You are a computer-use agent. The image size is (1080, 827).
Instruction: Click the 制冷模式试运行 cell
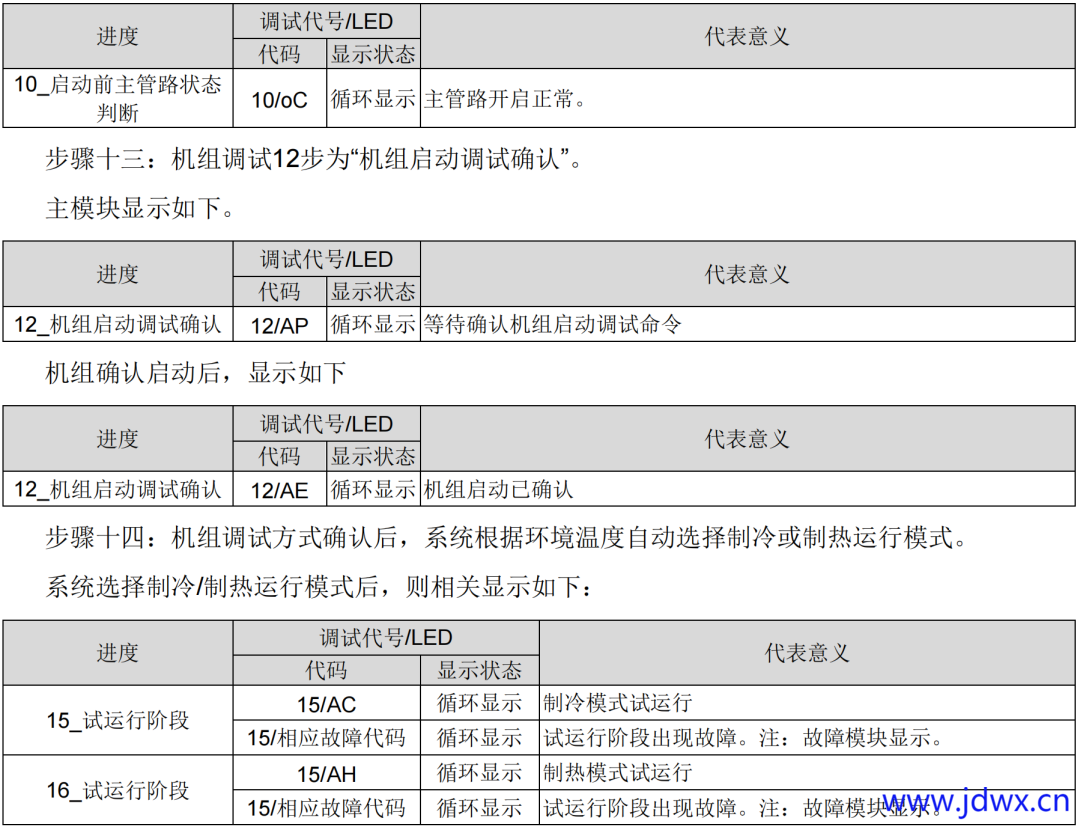tap(617, 703)
